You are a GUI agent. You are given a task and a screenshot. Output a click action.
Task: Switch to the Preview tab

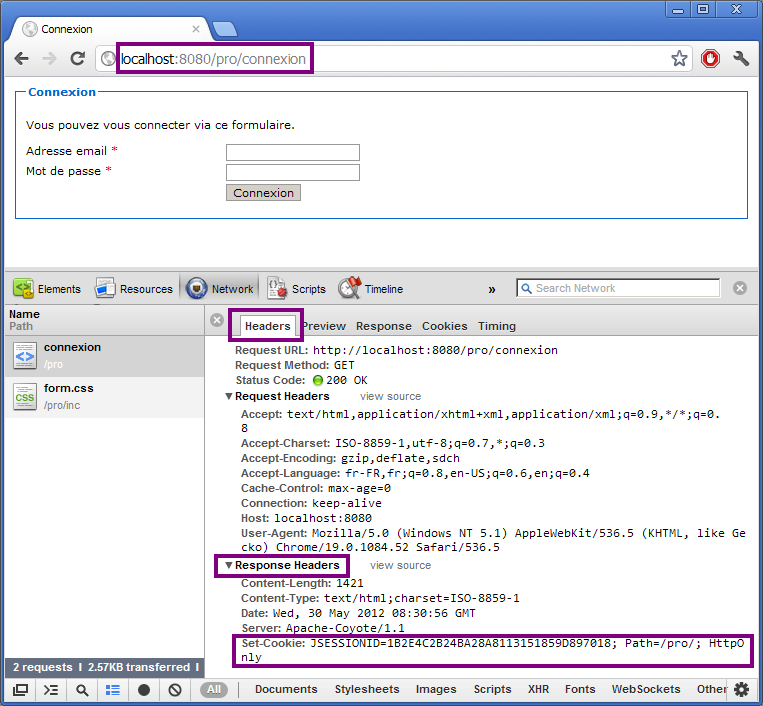(324, 326)
